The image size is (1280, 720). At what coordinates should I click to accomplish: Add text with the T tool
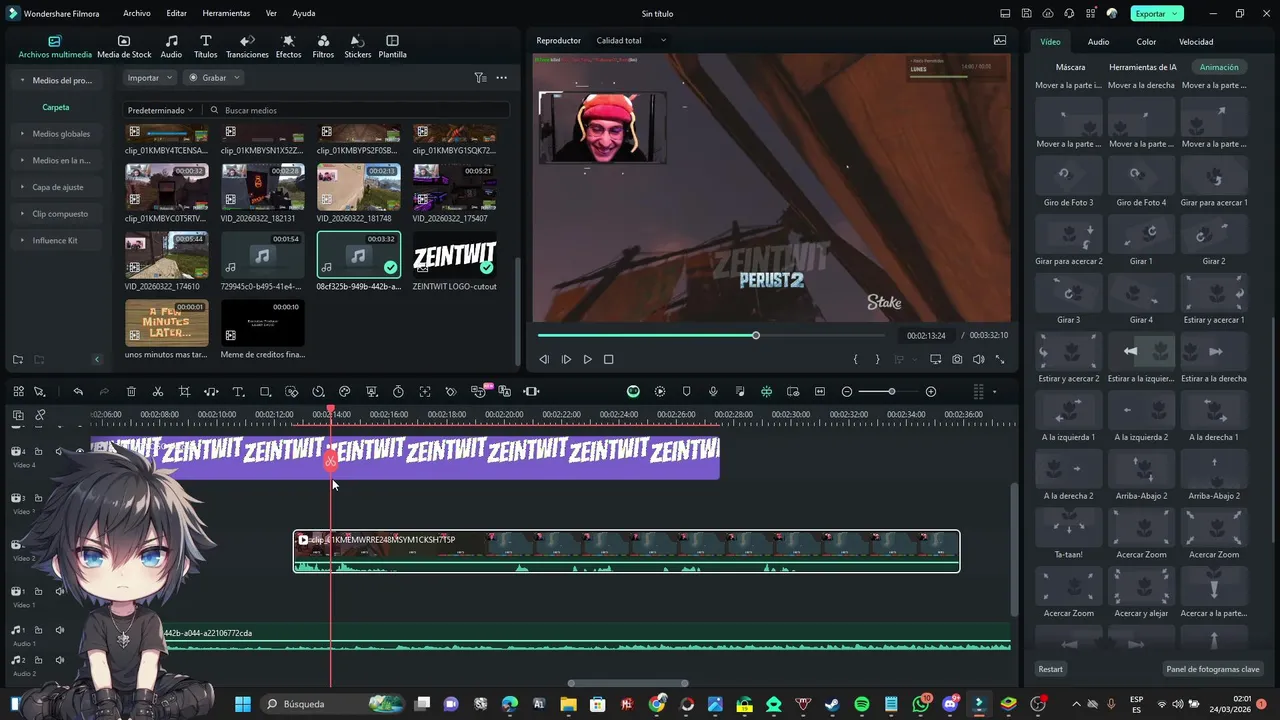[238, 392]
